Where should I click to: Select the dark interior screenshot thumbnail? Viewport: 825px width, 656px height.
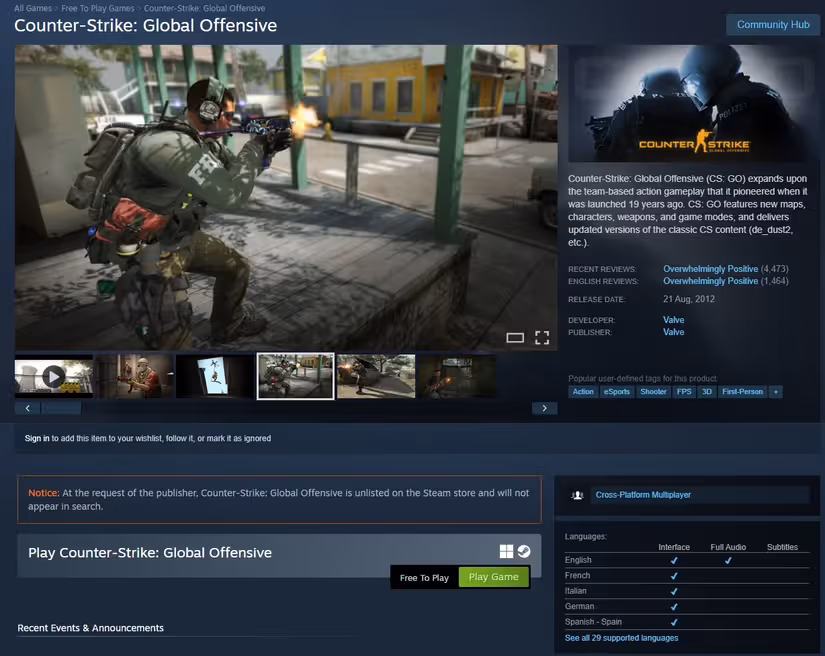pos(456,376)
